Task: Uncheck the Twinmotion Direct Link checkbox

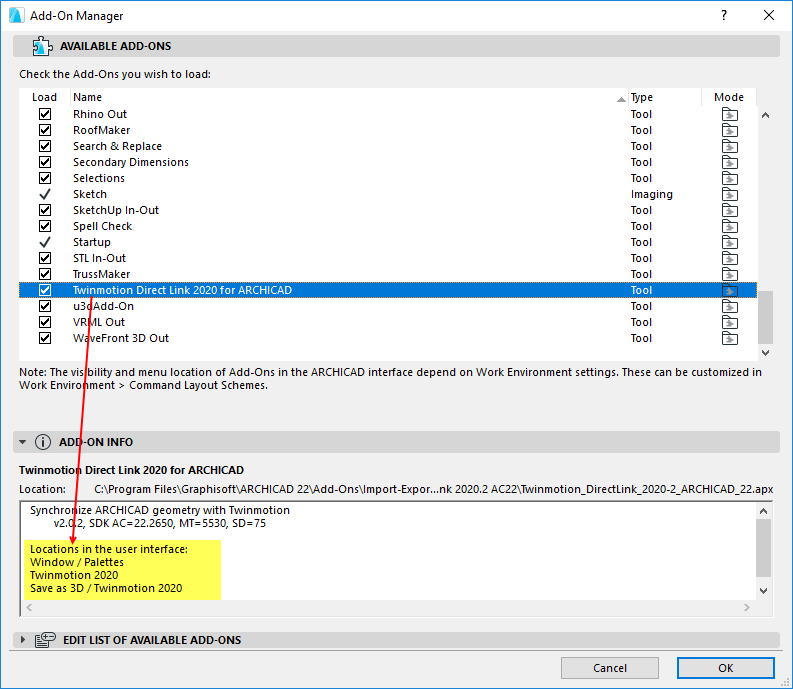Action: point(45,290)
